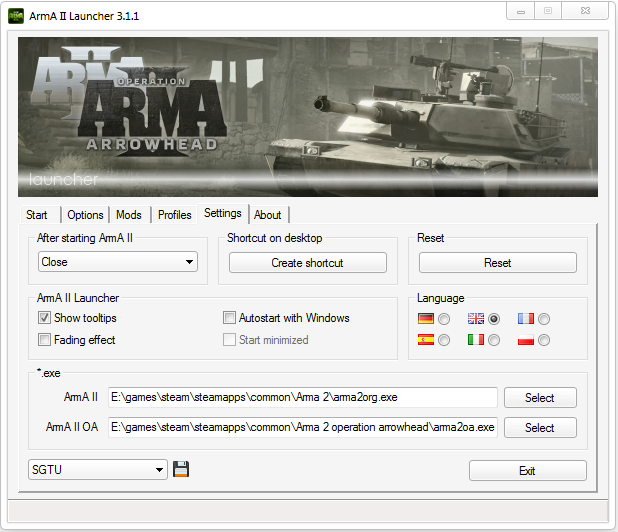Click the French flag icon

526,318
